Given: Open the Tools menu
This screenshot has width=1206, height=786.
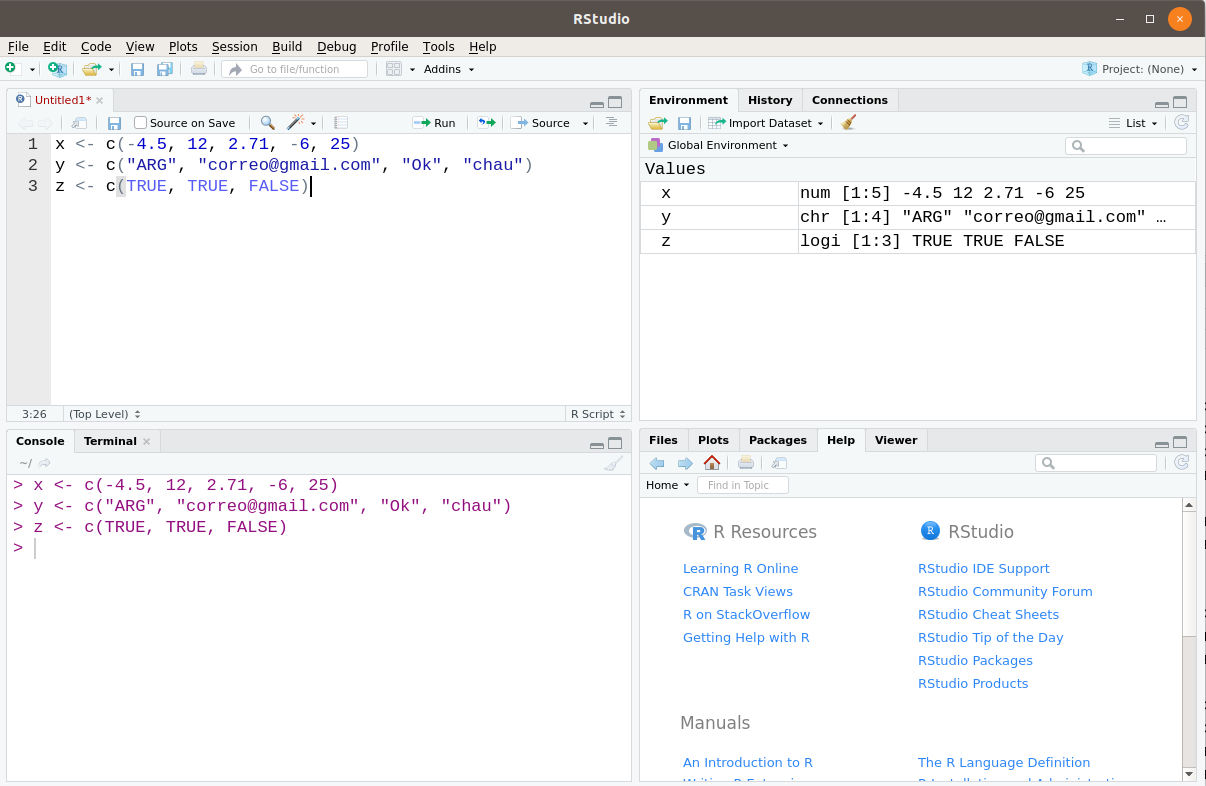Looking at the screenshot, I should [x=438, y=47].
